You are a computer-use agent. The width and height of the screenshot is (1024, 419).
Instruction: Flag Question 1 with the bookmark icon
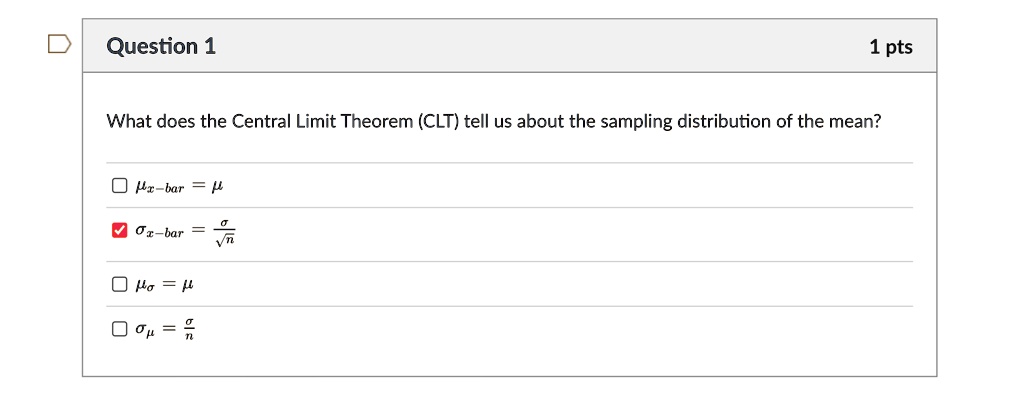tap(59, 44)
